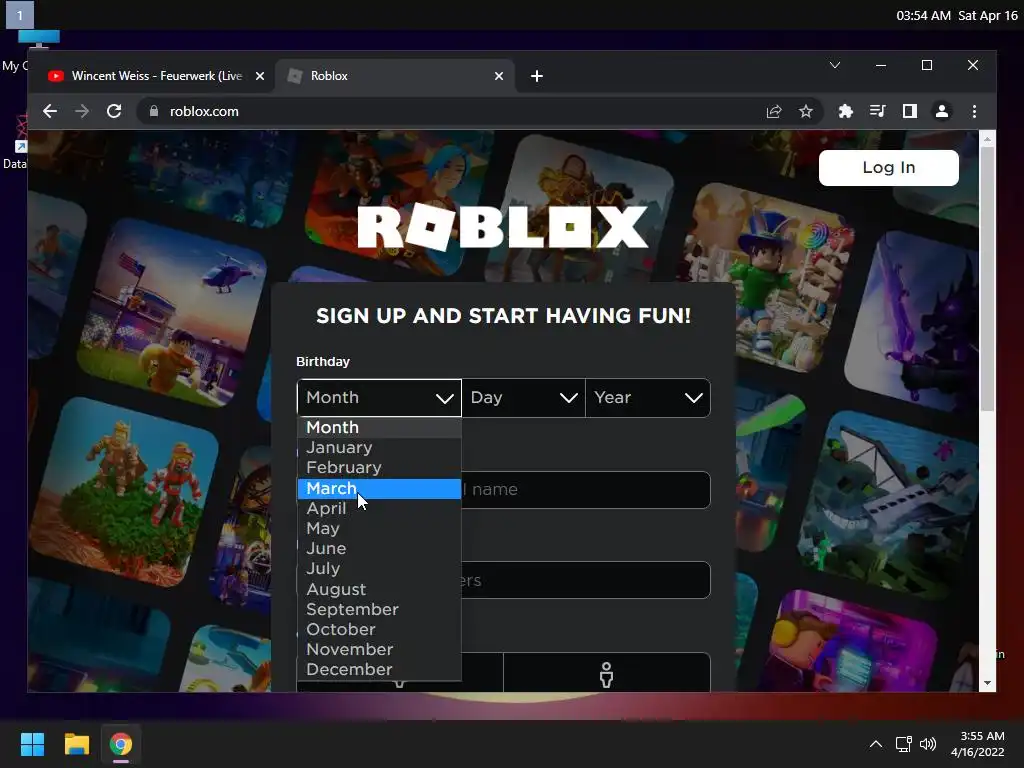This screenshot has height=768, width=1024.
Task: Click the scrollbar up arrow
Action: pyautogui.click(x=987, y=138)
